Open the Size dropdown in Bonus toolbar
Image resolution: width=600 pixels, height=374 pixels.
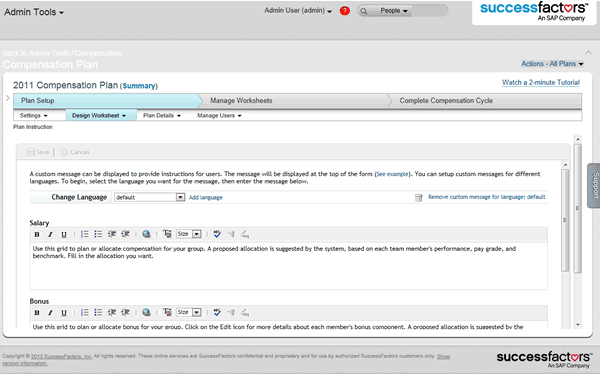click(x=189, y=312)
